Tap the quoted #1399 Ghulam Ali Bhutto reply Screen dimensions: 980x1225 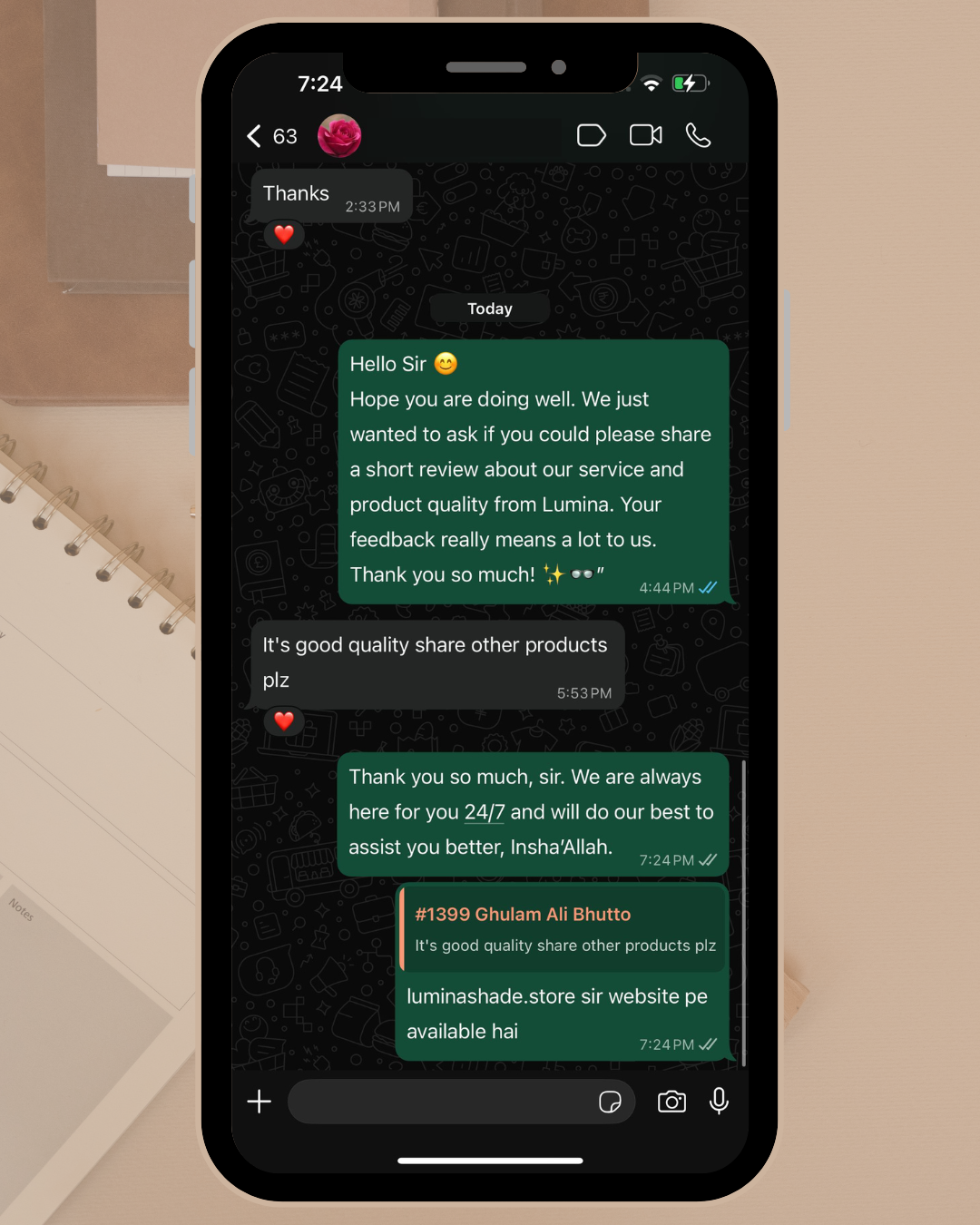click(x=563, y=928)
